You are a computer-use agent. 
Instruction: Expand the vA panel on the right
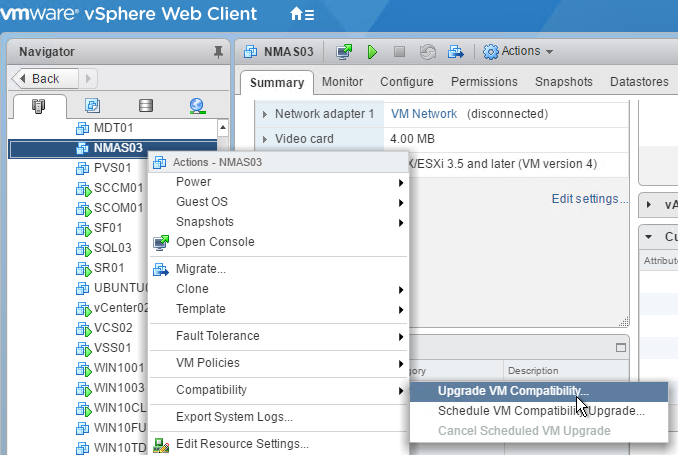[x=648, y=205]
